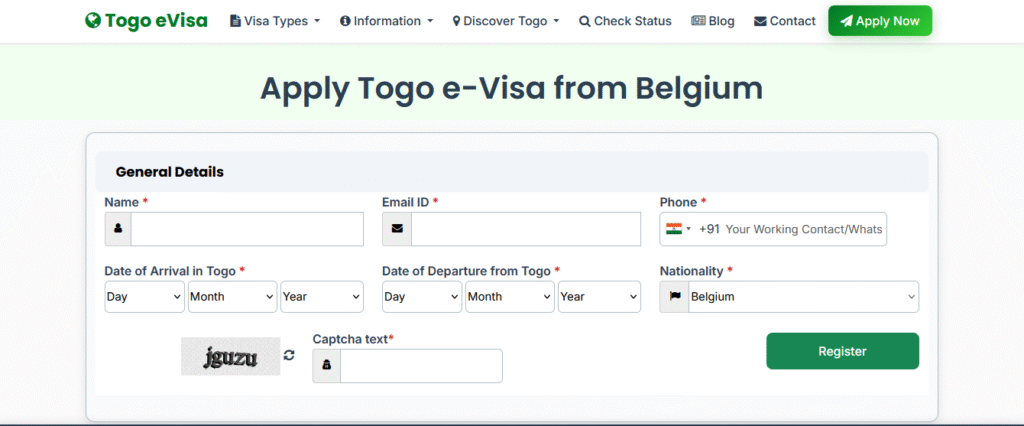Click the green Register button
This screenshot has height=426, width=1024.
[842, 351]
